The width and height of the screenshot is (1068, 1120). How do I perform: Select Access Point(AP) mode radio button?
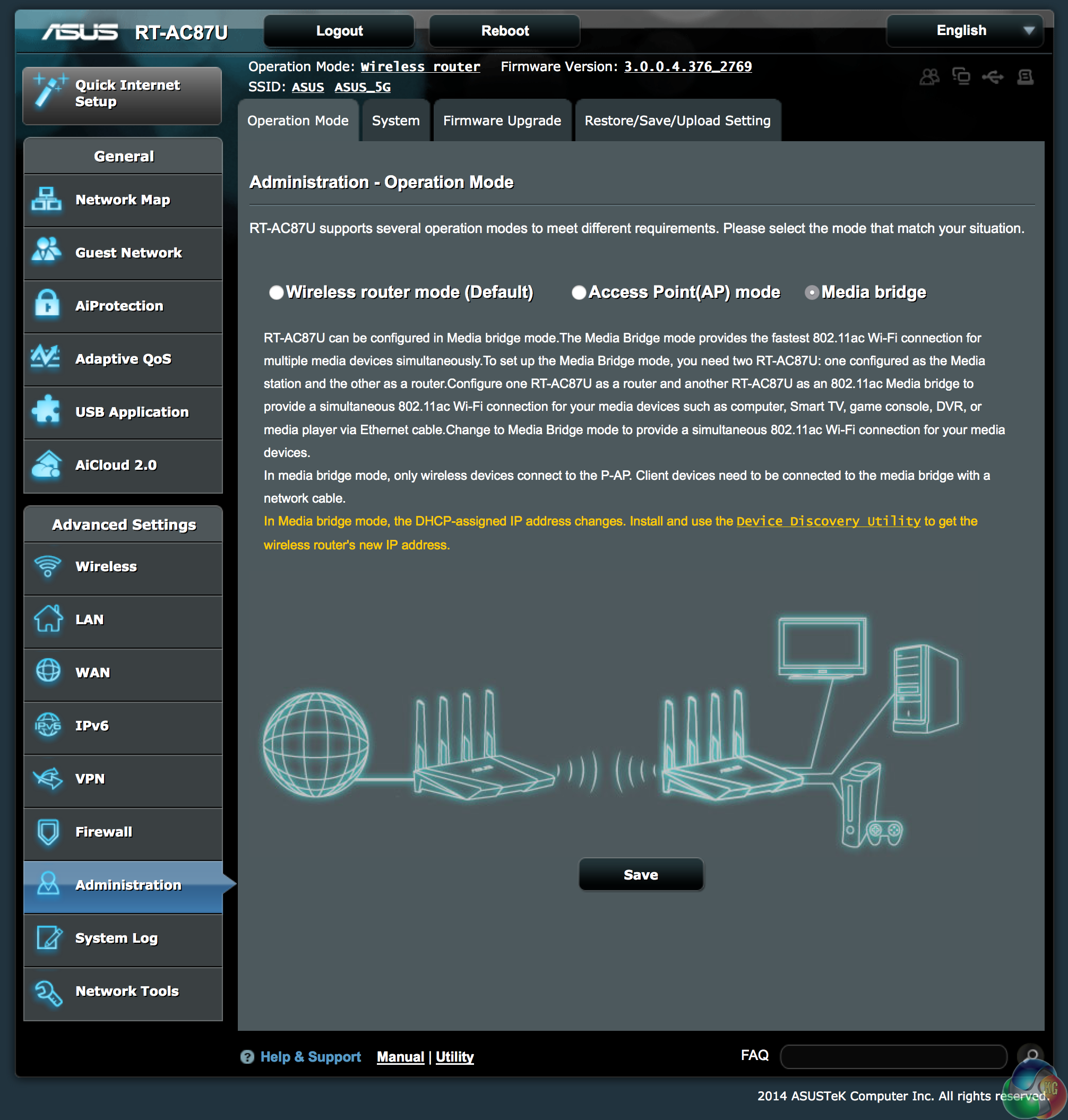(x=579, y=292)
